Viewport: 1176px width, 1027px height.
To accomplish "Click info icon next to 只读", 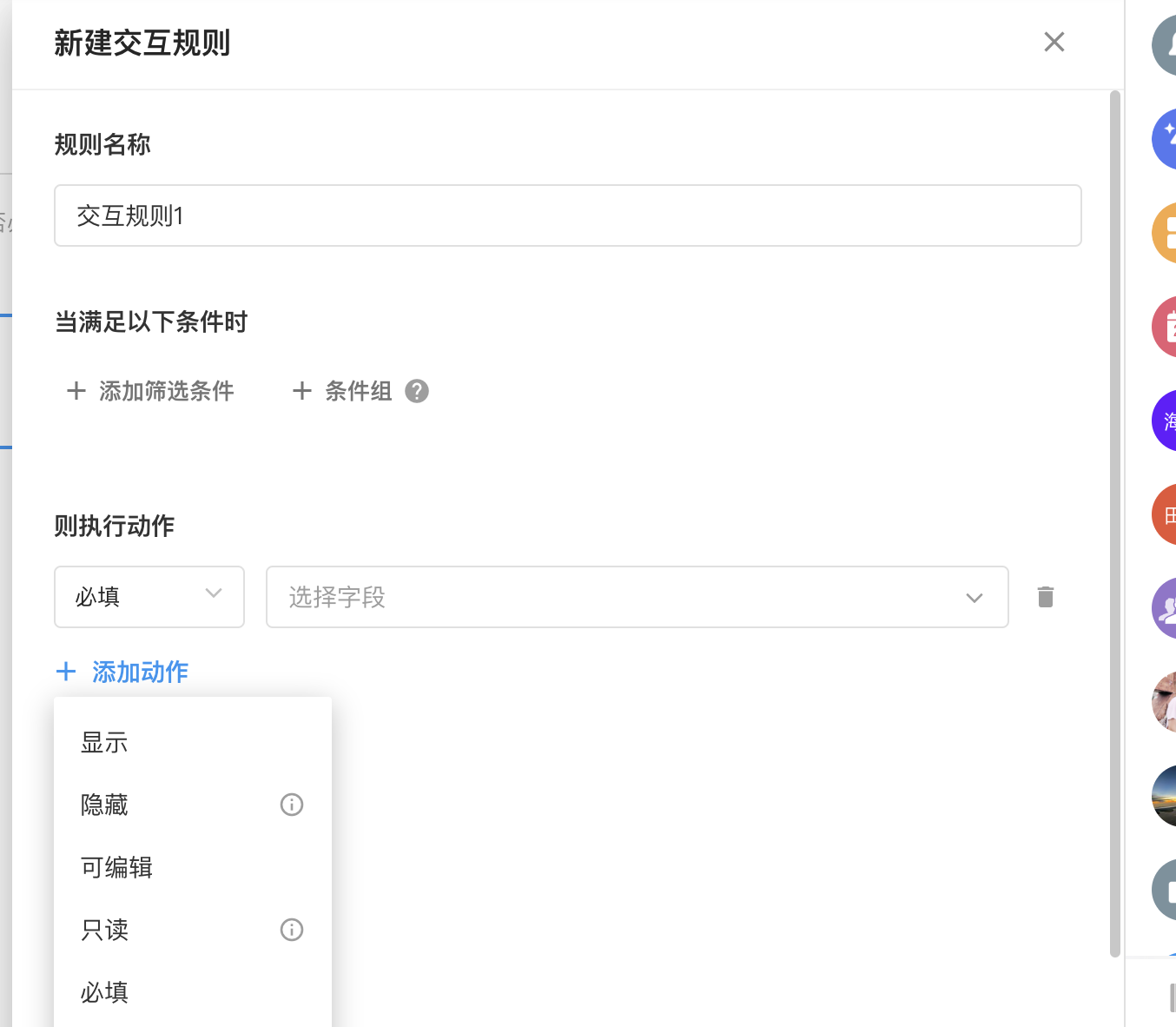I will [x=292, y=930].
